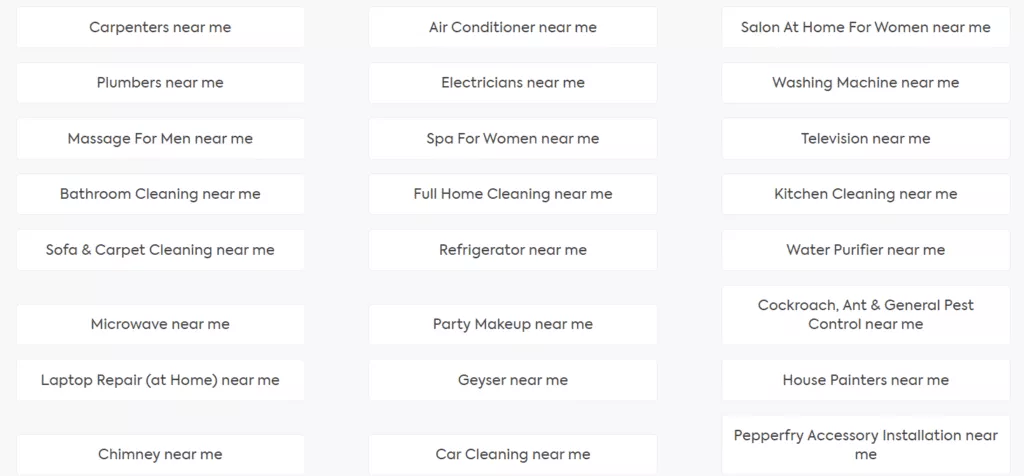Click Spa For Women near me
1024x476 pixels.
(513, 139)
